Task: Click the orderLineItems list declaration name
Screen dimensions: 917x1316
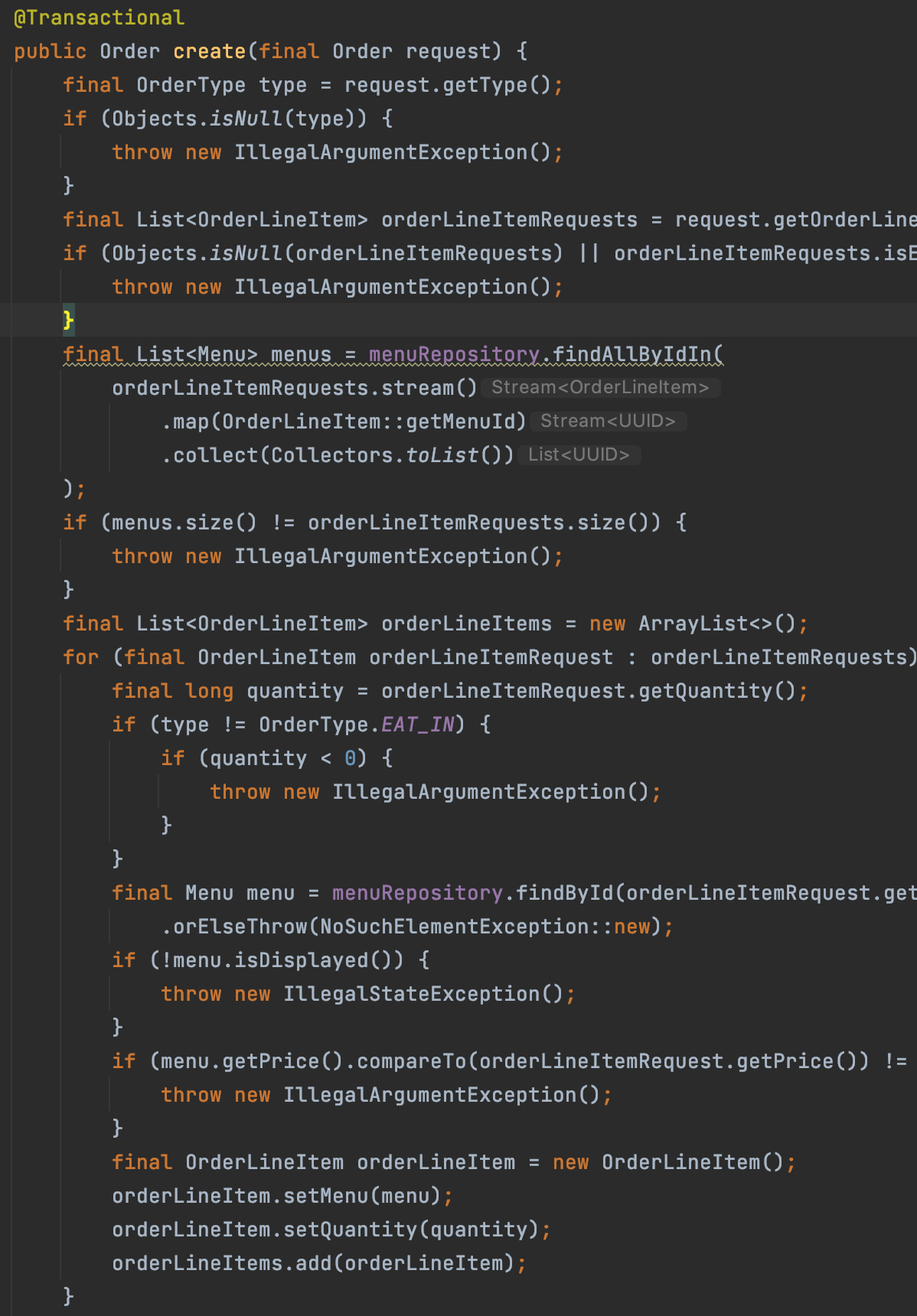Action: 466,624
